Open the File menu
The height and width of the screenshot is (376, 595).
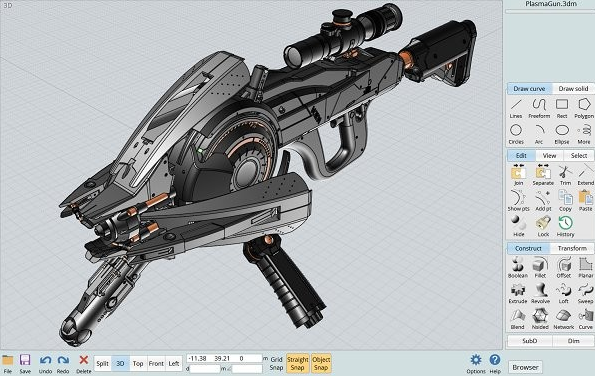click(8, 364)
